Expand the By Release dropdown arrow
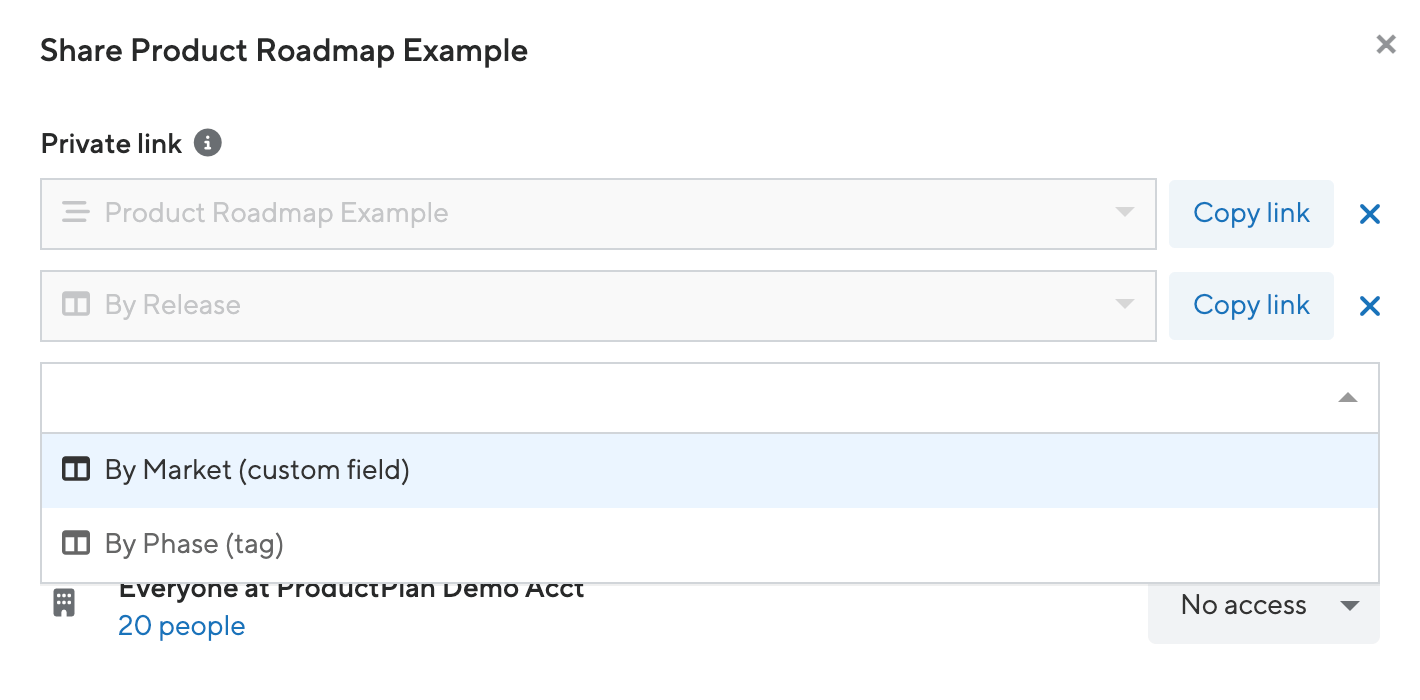 point(1125,305)
